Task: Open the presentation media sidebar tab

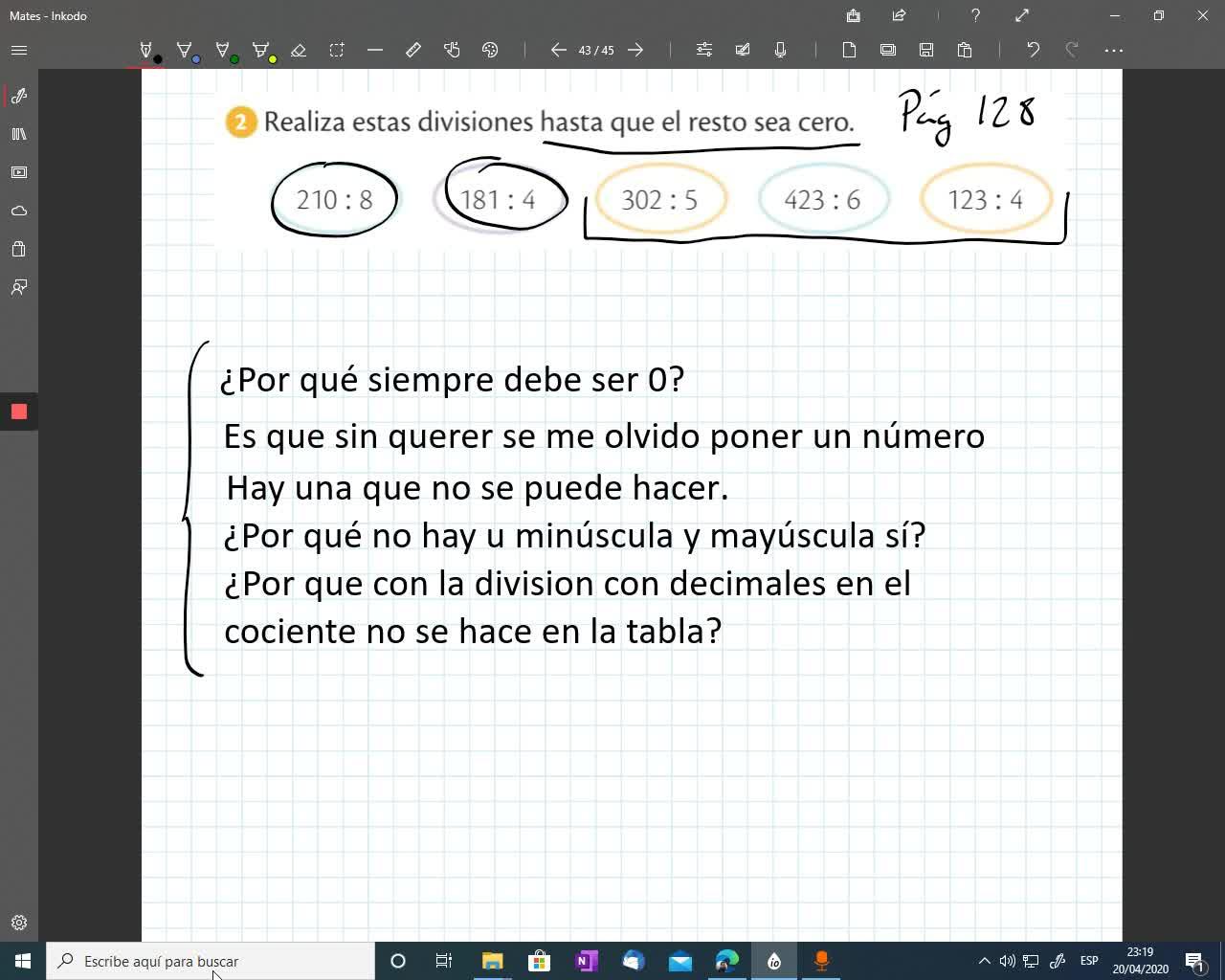Action: 19,172
